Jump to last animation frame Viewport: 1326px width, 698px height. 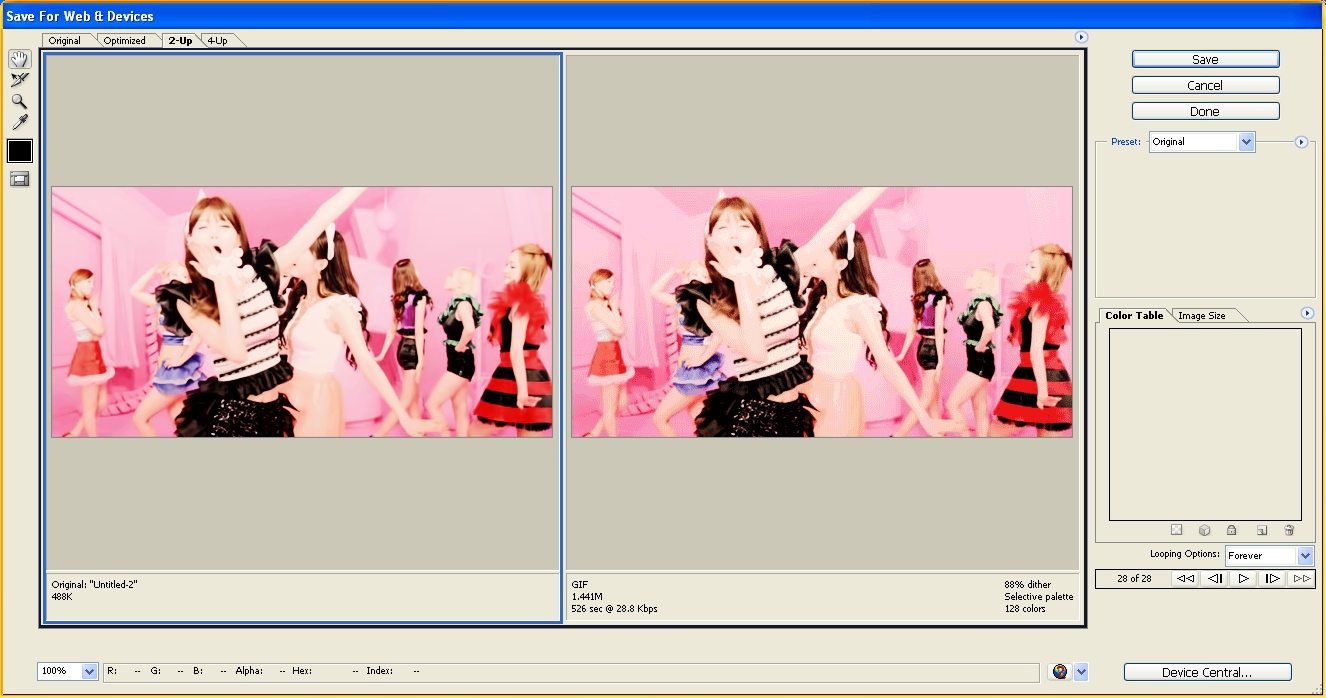[x=1301, y=578]
